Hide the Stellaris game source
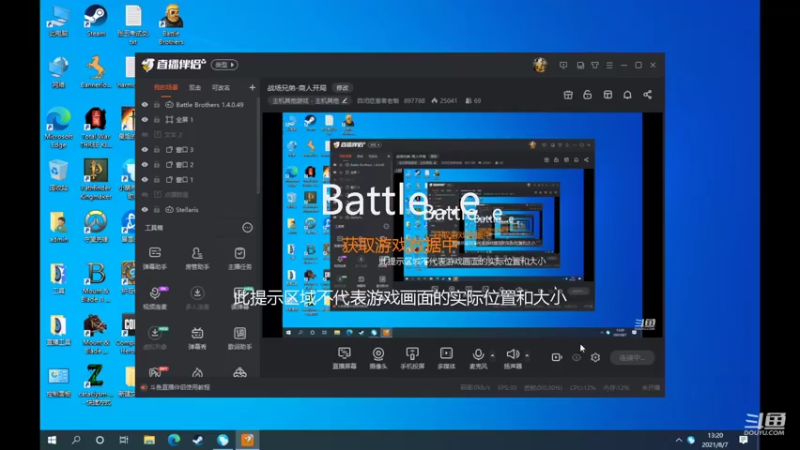Image resolution: width=800 pixels, height=450 pixels. tap(145, 210)
